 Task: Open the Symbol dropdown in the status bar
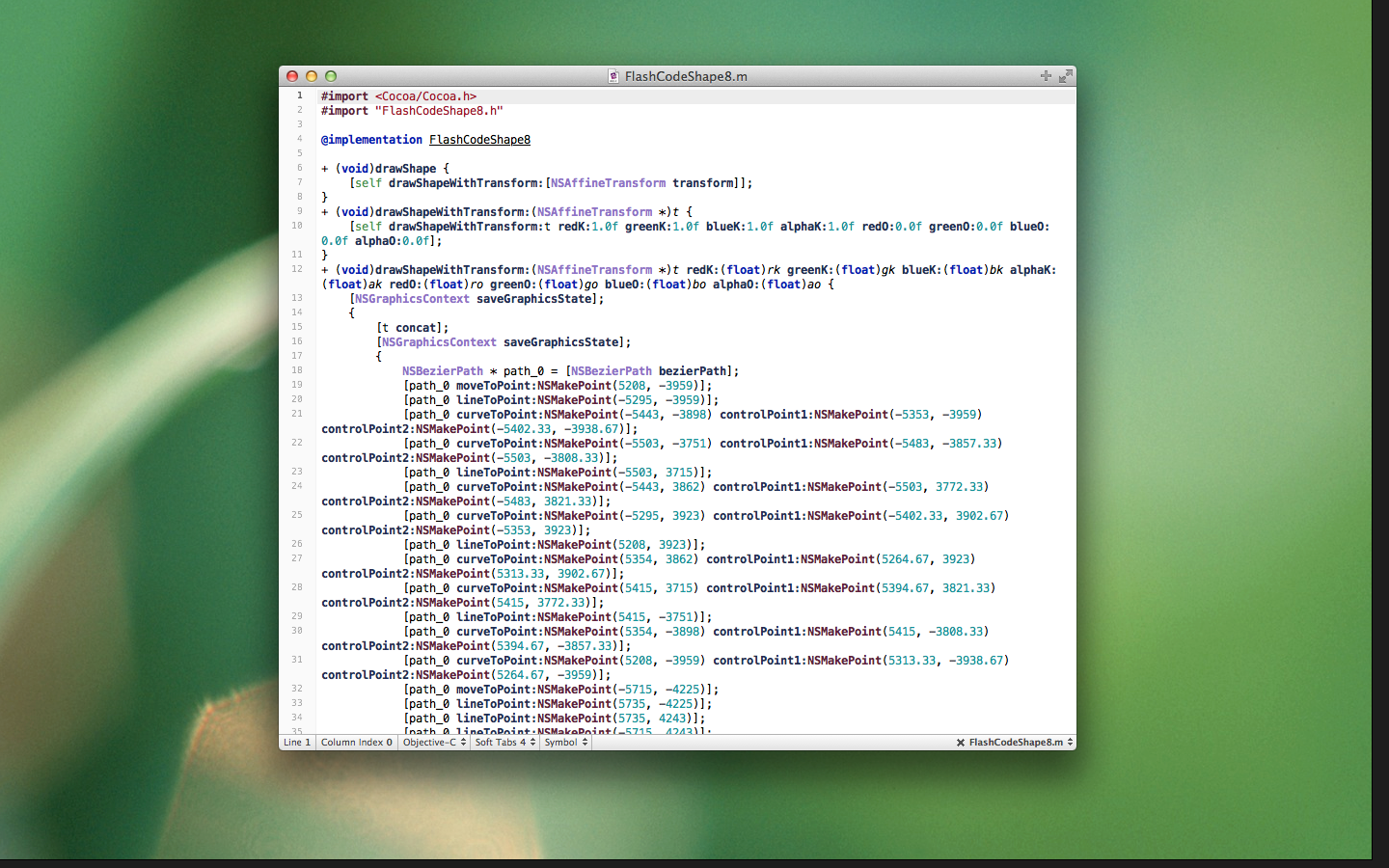point(565,743)
